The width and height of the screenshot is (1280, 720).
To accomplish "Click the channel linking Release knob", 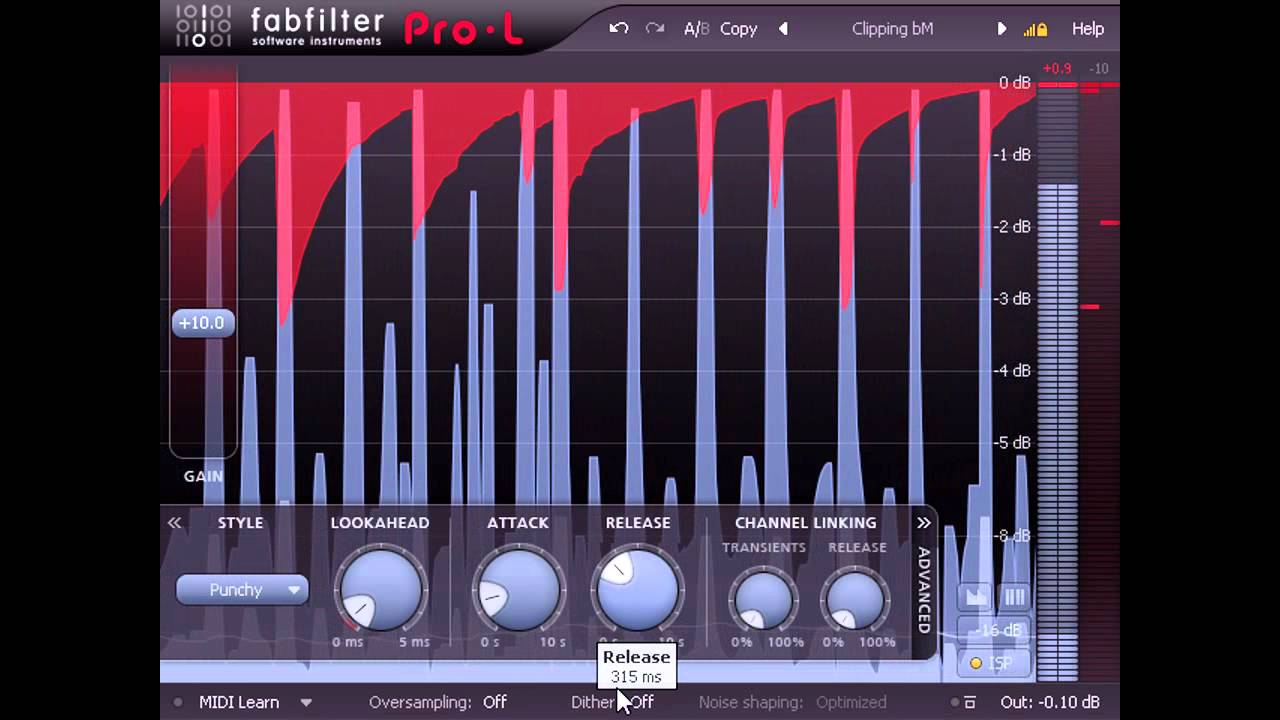I will click(x=856, y=599).
